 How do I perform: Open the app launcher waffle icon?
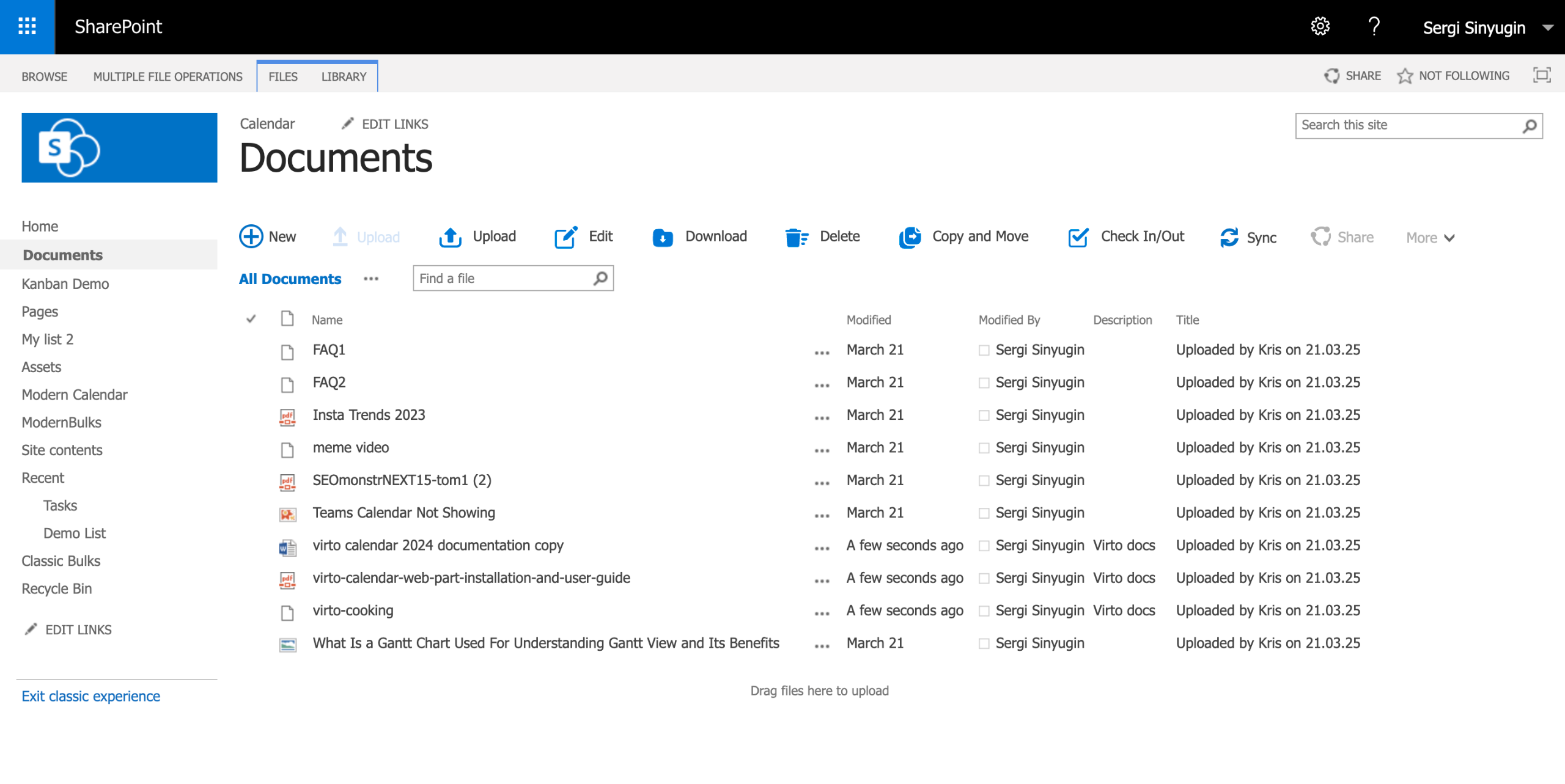(27, 26)
